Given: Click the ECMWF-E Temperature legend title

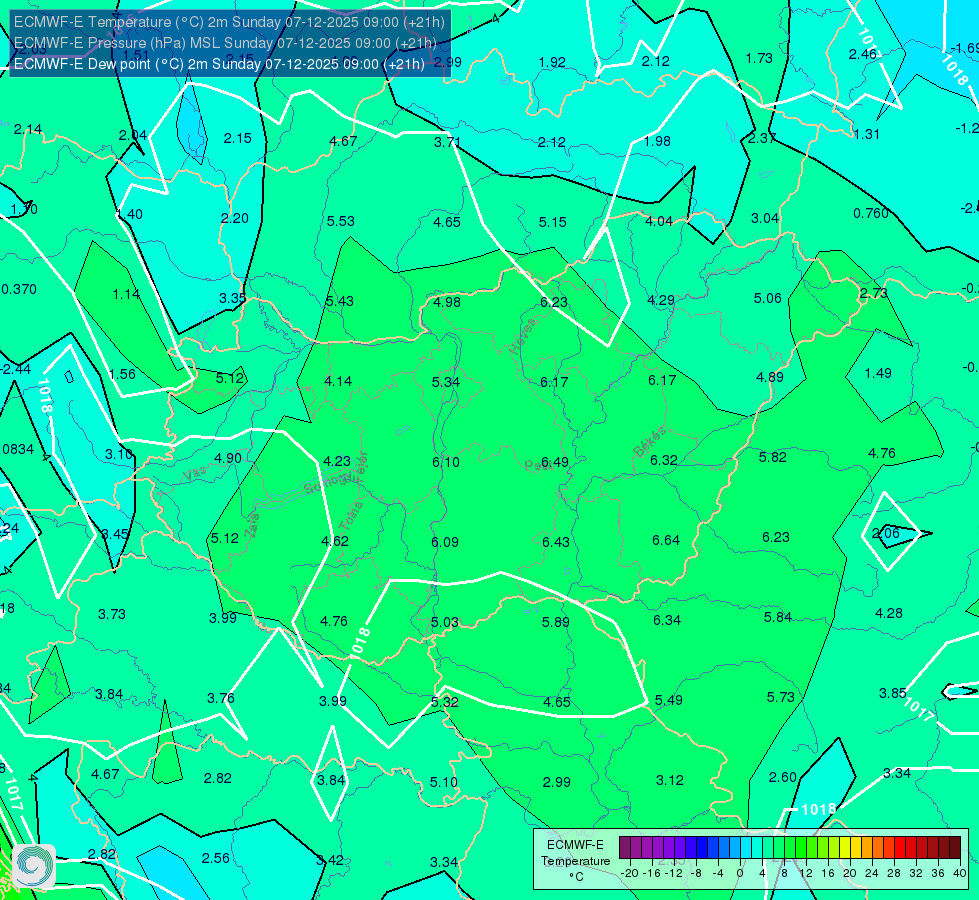Looking at the screenshot, I should click(575, 853).
